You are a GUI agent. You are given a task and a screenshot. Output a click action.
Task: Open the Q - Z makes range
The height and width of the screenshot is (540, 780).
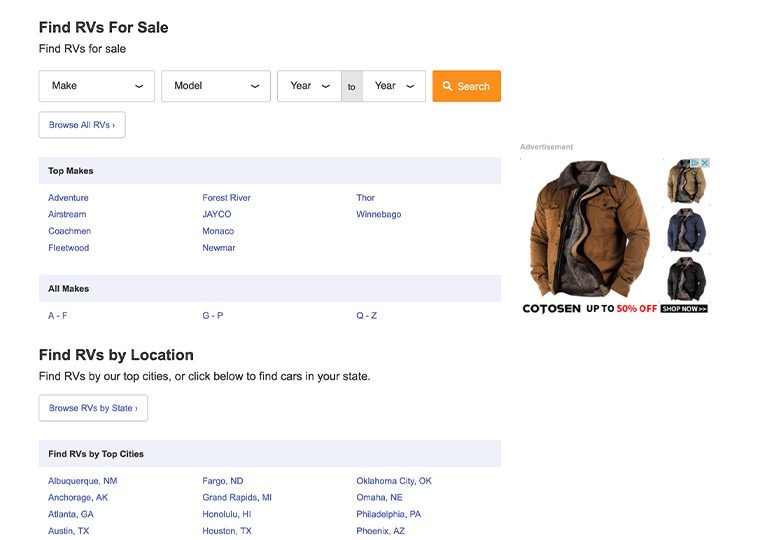click(x=366, y=316)
